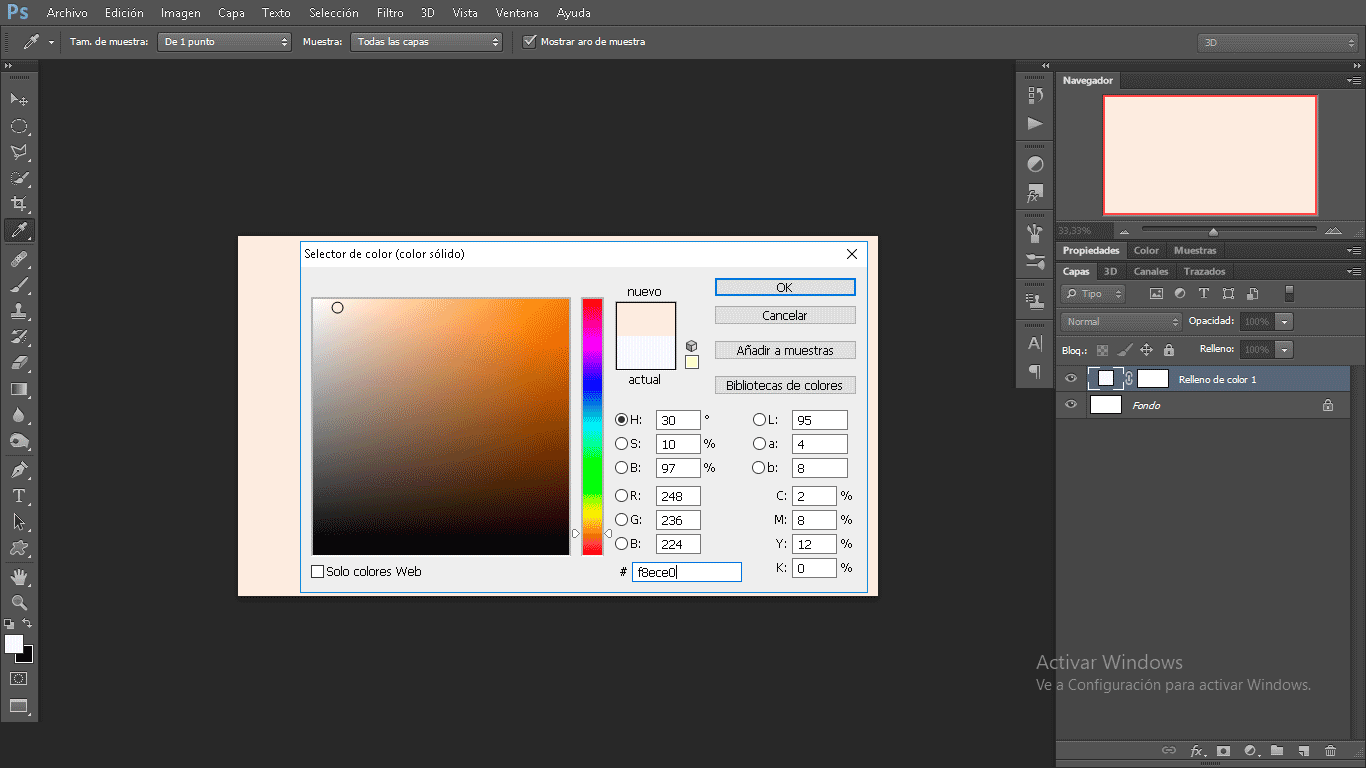The image size is (1366, 768).
Task: Open Muestra Todas las capas dropdown
Action: [427, 42]
